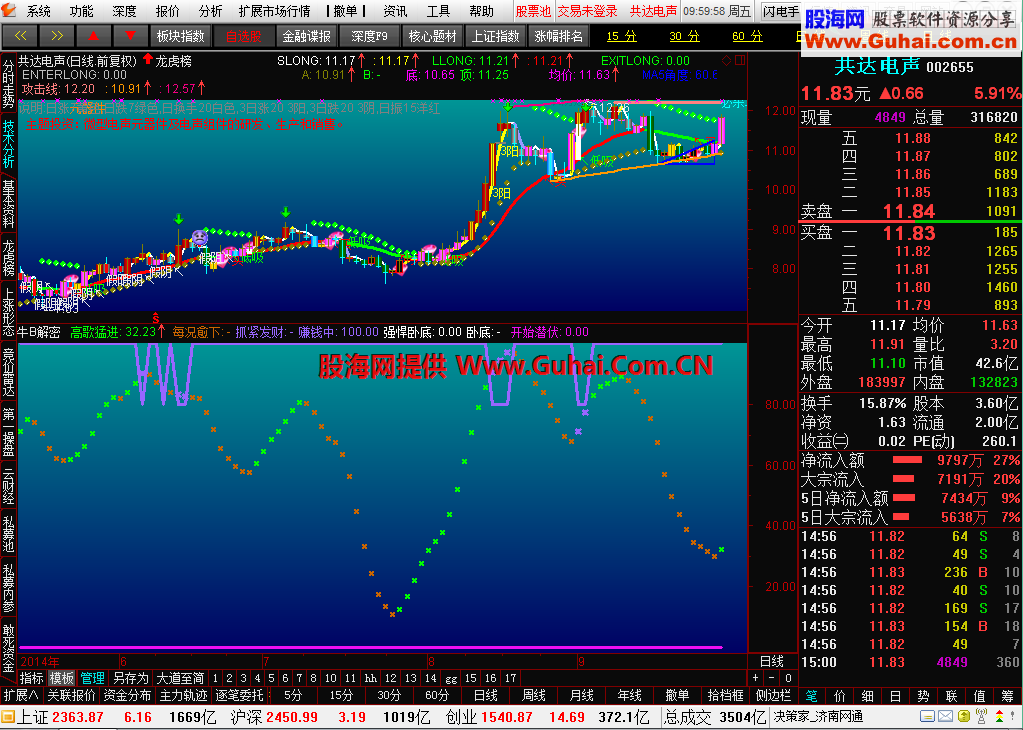
Task: Click the 龙虎榜 red arrow marker
Action: point(148,60)
